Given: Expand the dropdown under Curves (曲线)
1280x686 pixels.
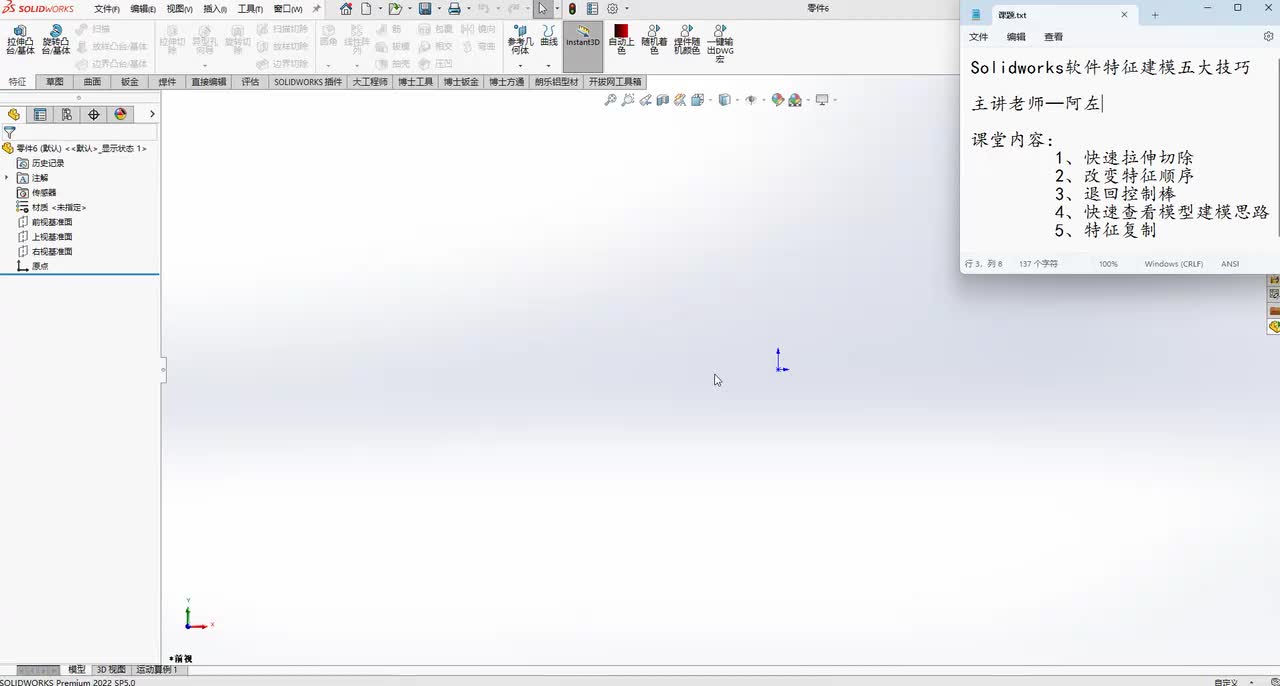Looking at the screenshot, I should point(549,66).
